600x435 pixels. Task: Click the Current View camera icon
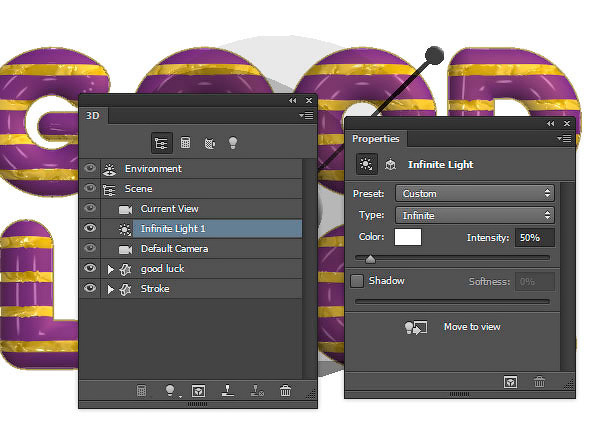(125, 209)
